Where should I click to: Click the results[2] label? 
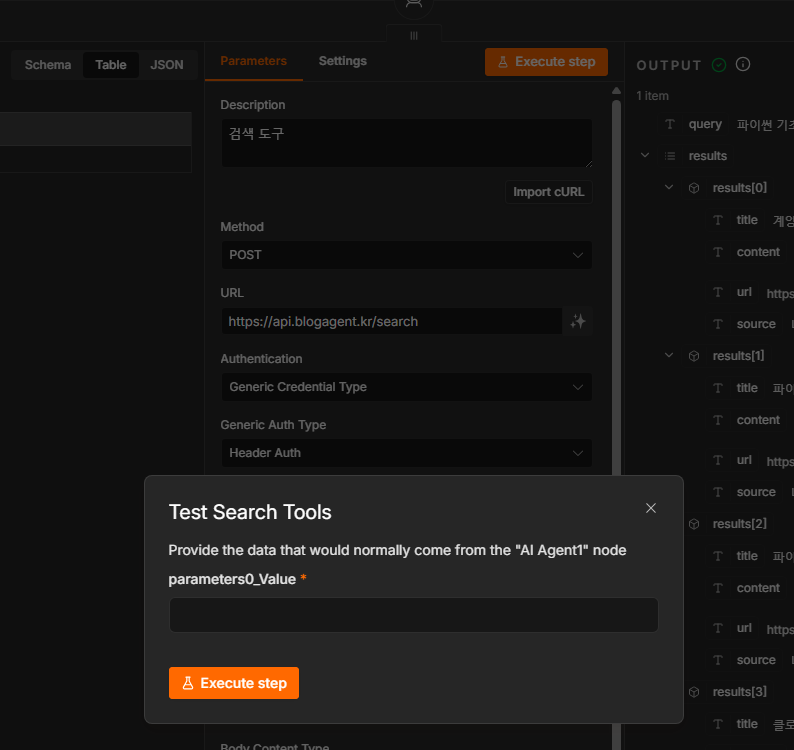(740, 524)
